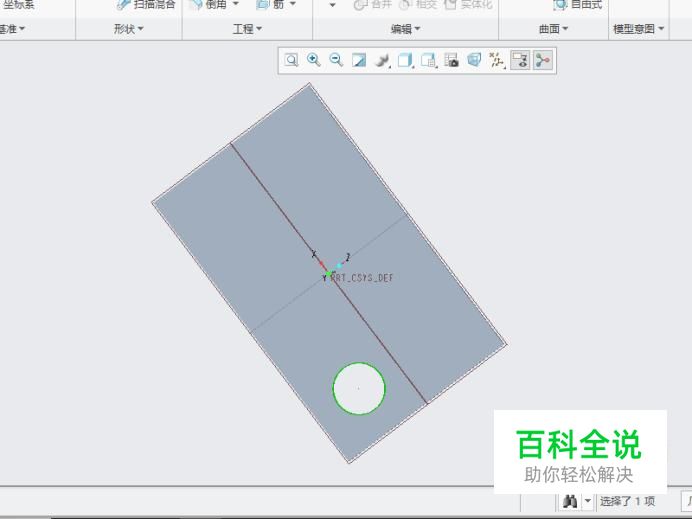Open the 筋 dropdown arrow

coord(293,4)
